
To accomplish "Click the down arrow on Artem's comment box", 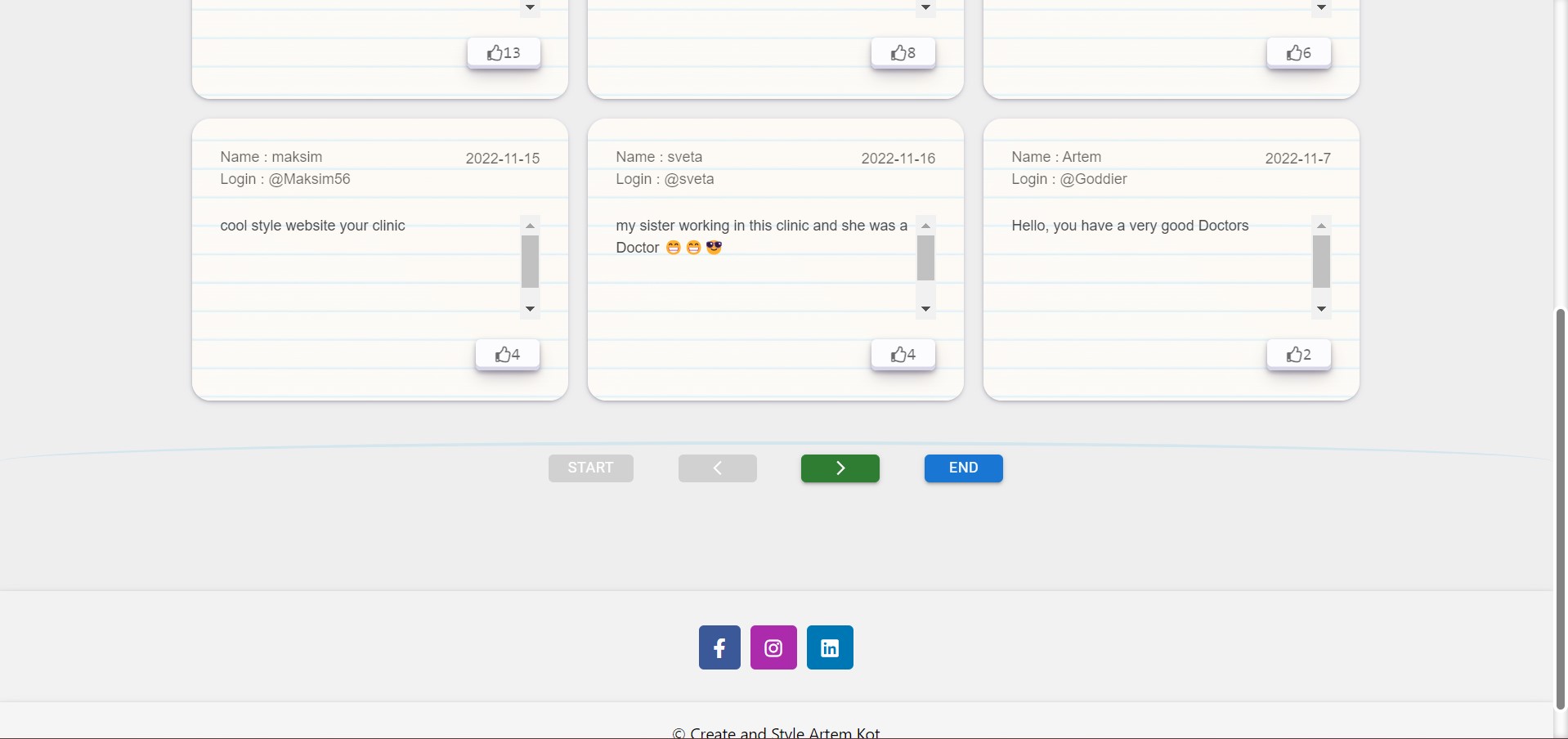I will (1321, 310).
